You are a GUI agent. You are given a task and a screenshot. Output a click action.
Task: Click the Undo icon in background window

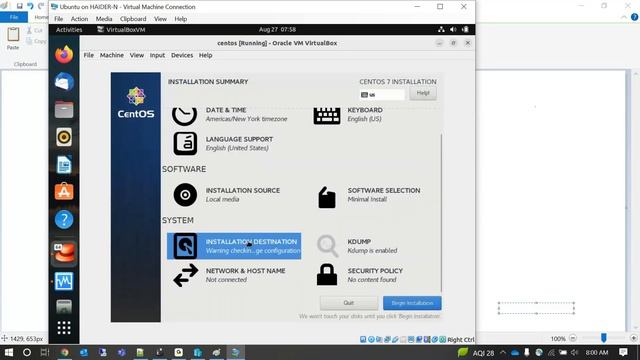point(30,6)
